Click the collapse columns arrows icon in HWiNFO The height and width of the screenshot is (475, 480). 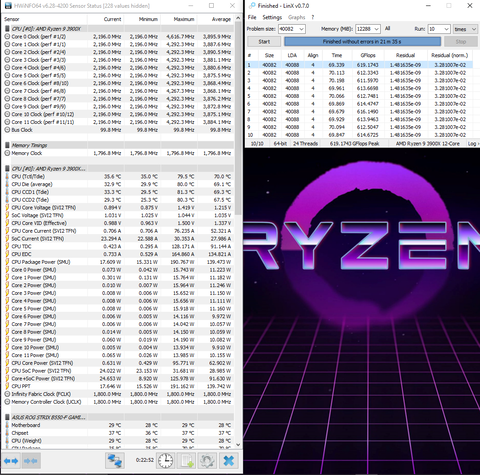[31, 461]
